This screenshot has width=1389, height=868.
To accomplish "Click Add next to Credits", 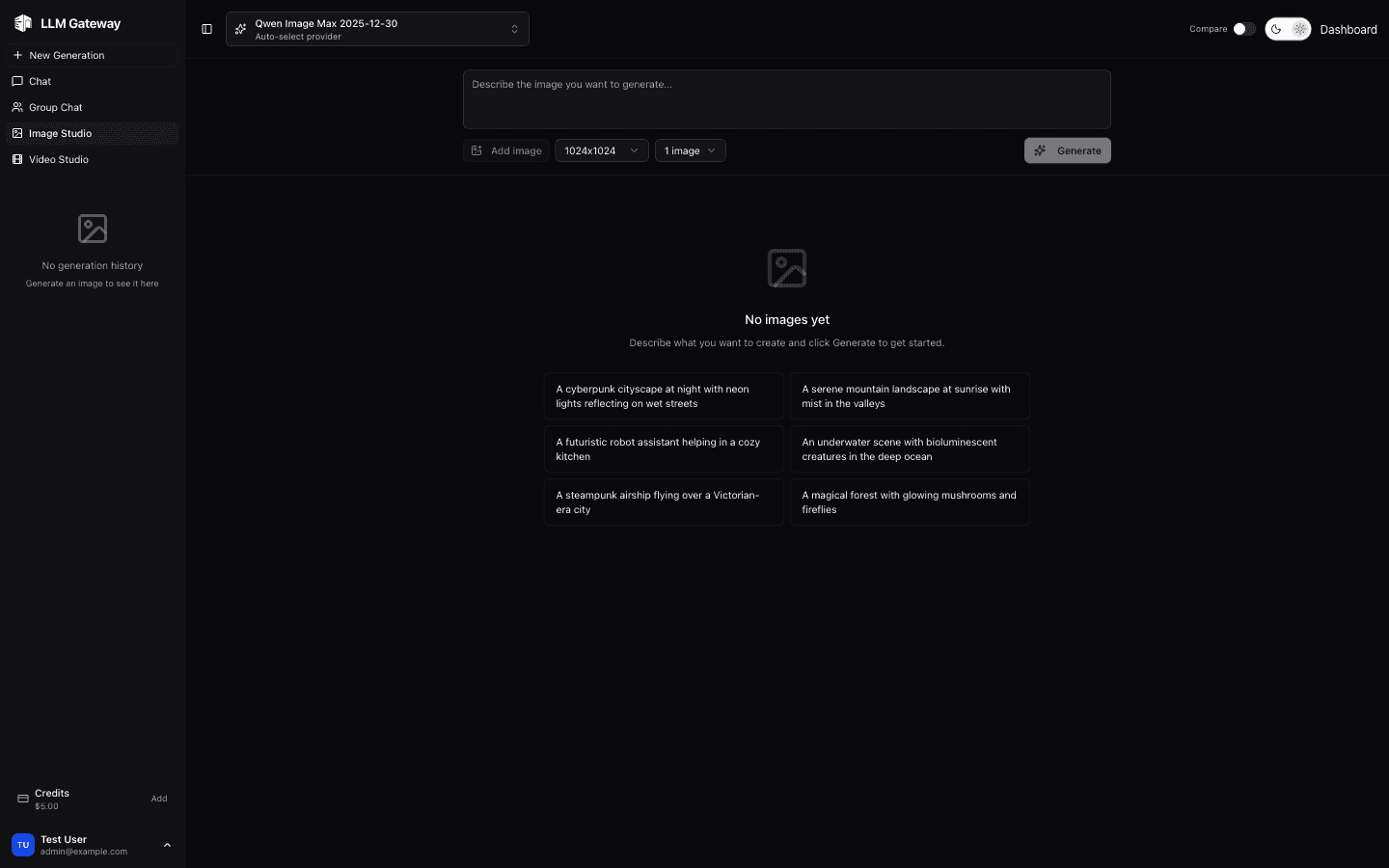I will (x=159, y=799).
